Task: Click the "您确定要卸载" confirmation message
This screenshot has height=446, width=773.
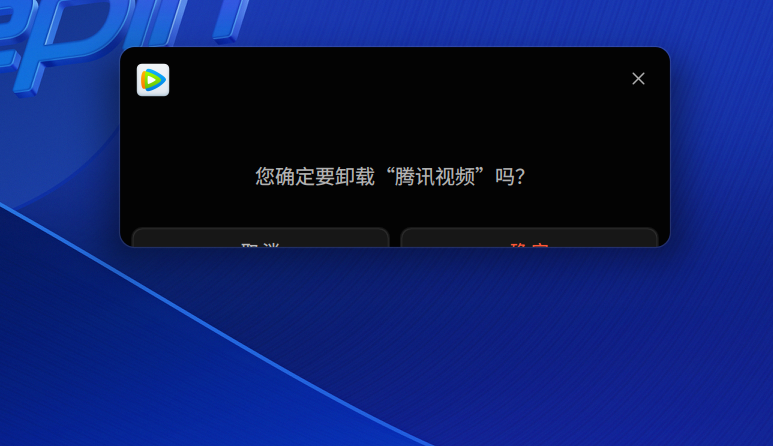Action: click(390, 176)
